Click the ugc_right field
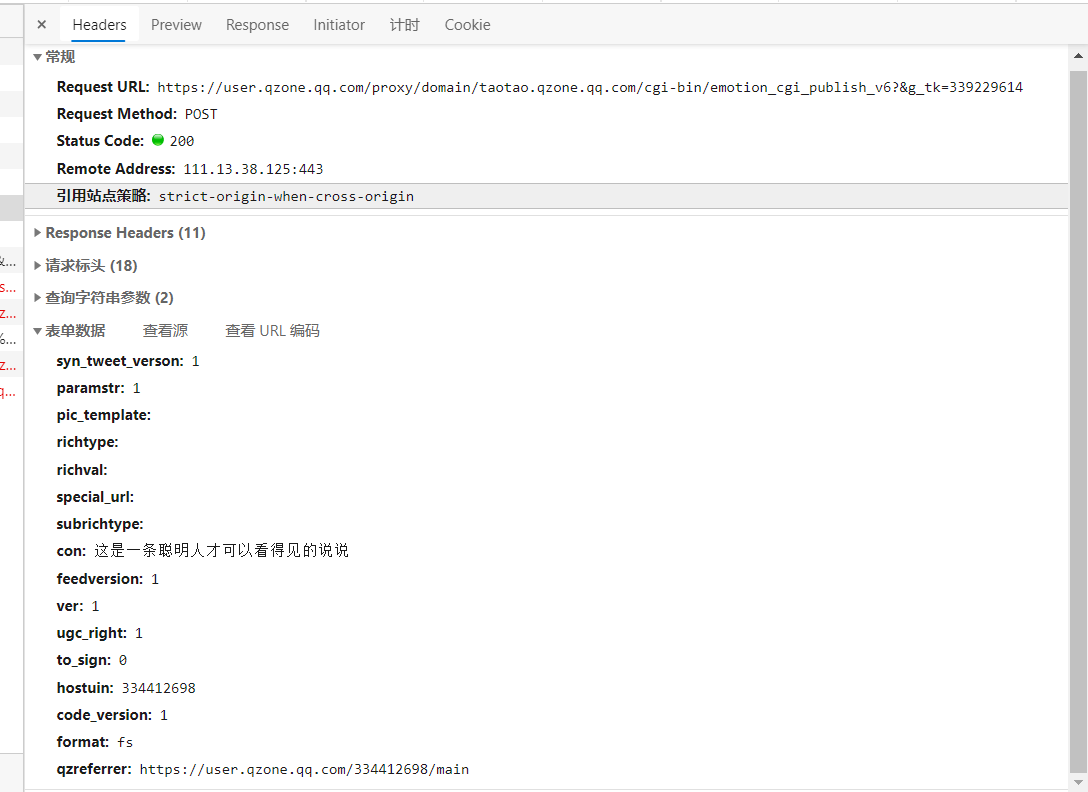Screen dimensions: 1088x792 99,633
